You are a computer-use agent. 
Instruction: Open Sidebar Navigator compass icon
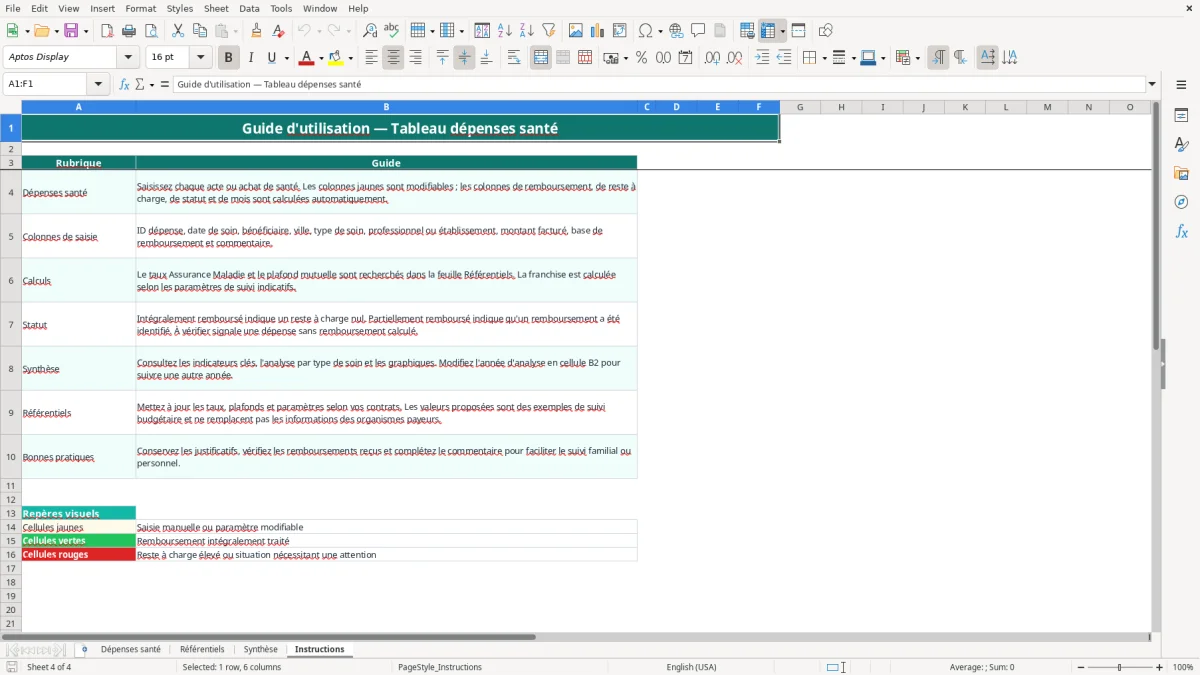(1181, 202)
